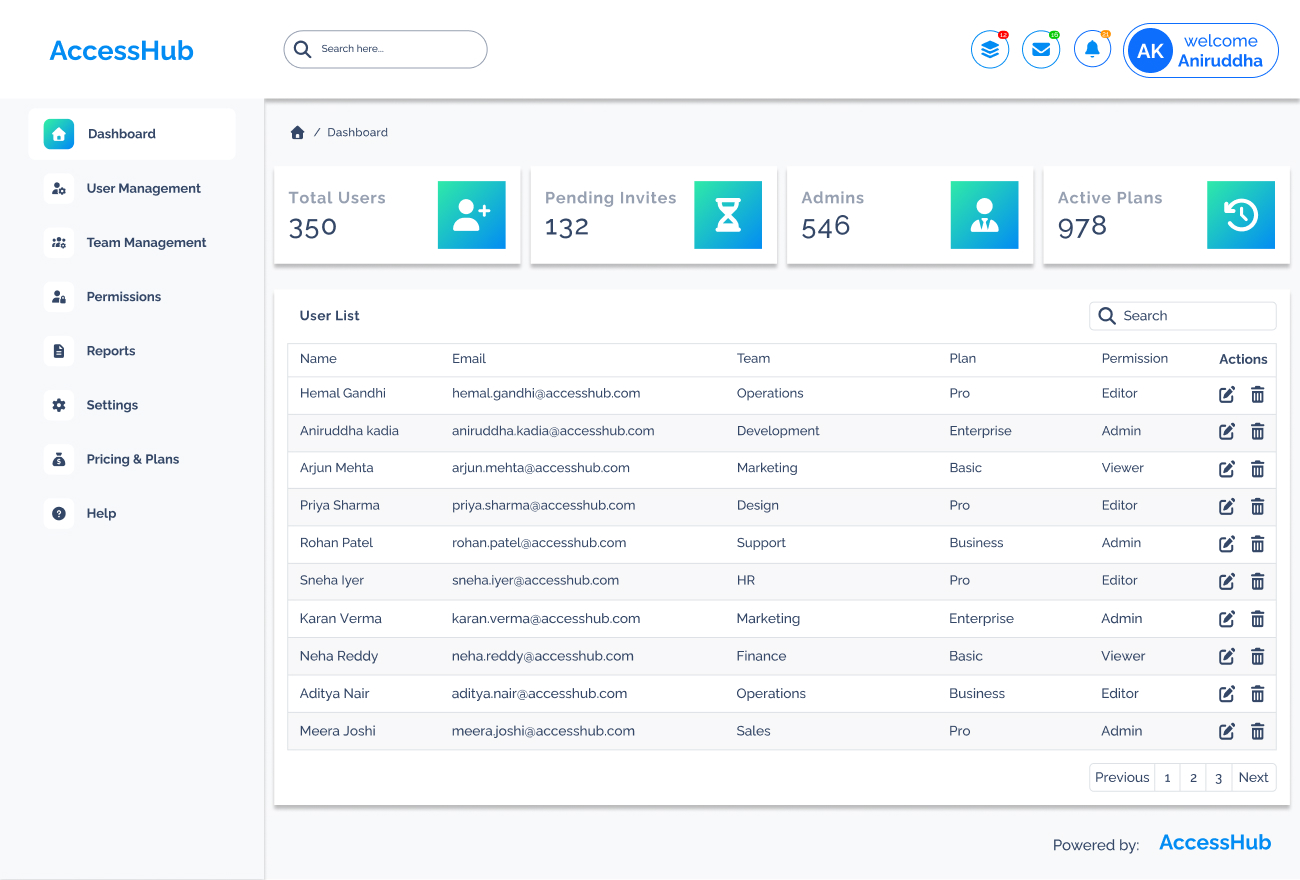Click edit icon for Hemal Gandhi
1300x880 pixels.
(x=1227, y=395)
